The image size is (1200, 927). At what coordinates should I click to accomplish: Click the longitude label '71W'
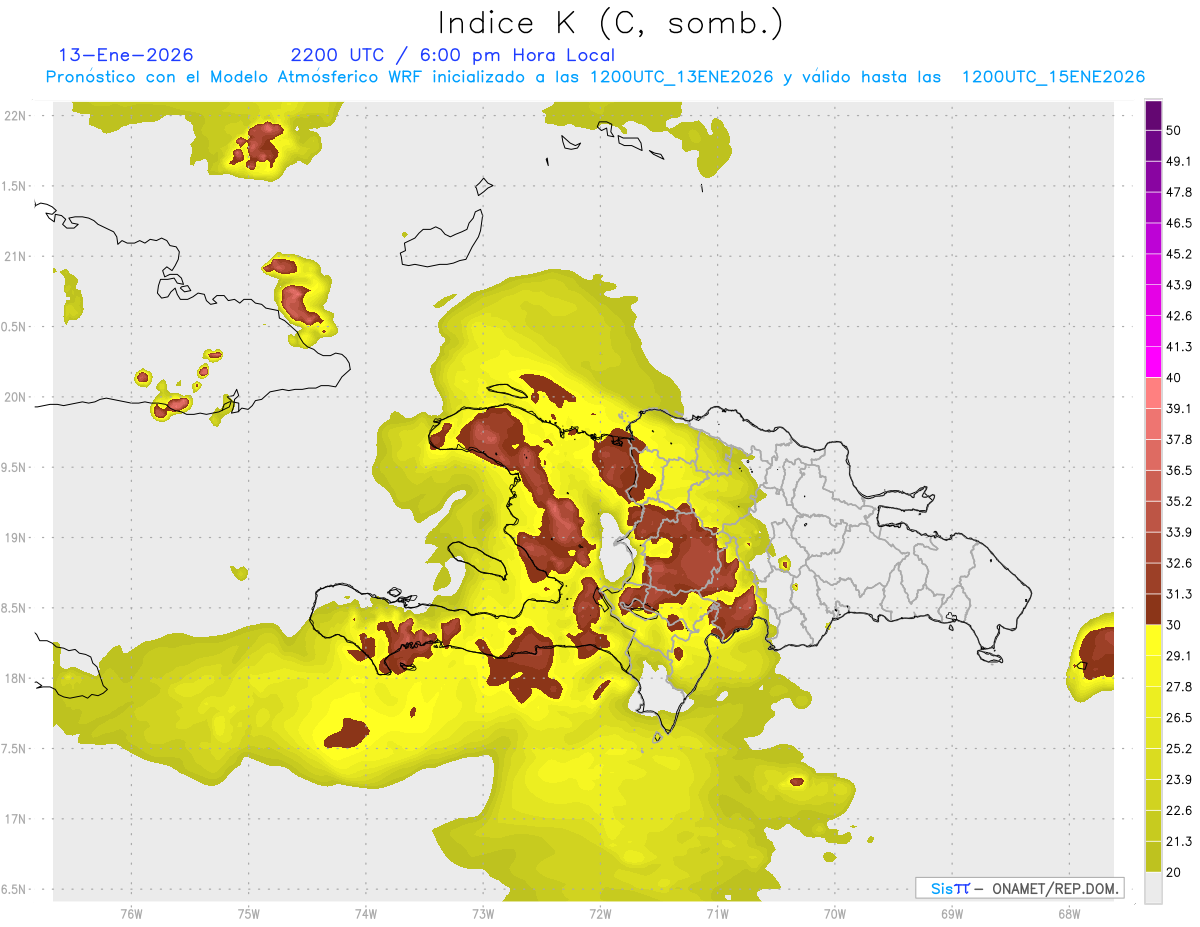pyautogui.click(x=717, y=914)
